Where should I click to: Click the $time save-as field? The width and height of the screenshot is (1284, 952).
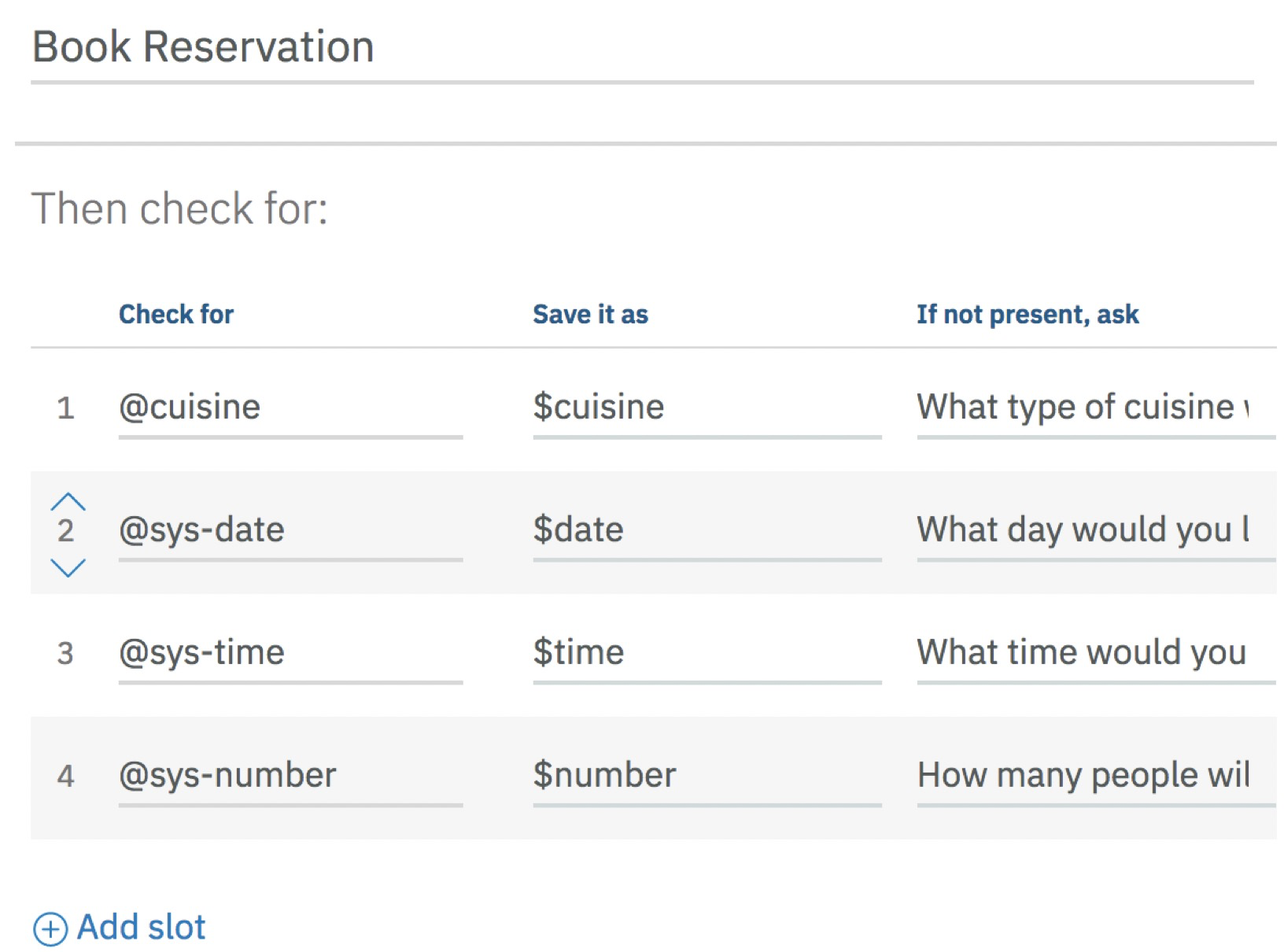707,655
